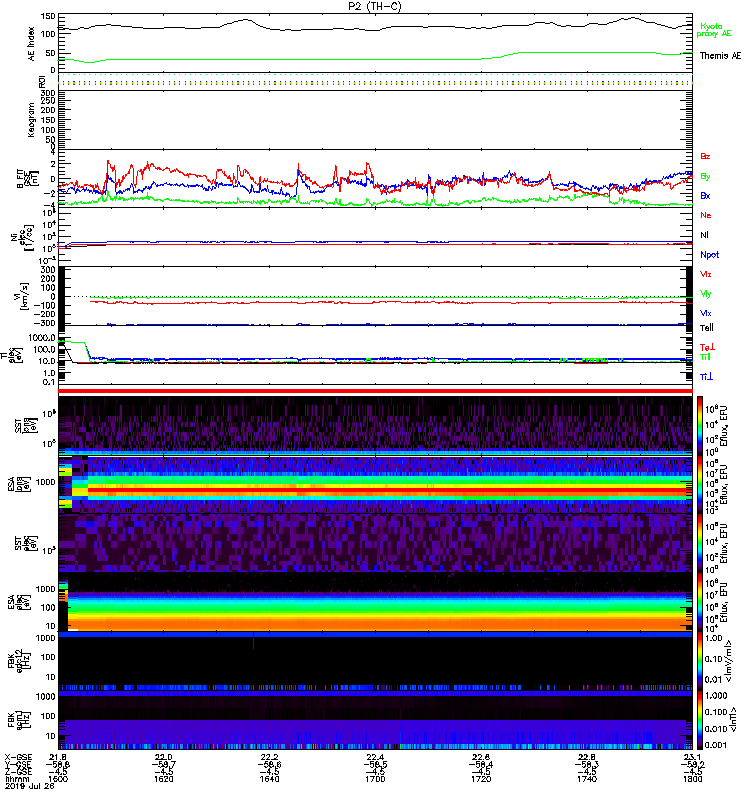Select the black Ni legend label
This screenshot has width=750, height=800.
[x=704, y=235]
